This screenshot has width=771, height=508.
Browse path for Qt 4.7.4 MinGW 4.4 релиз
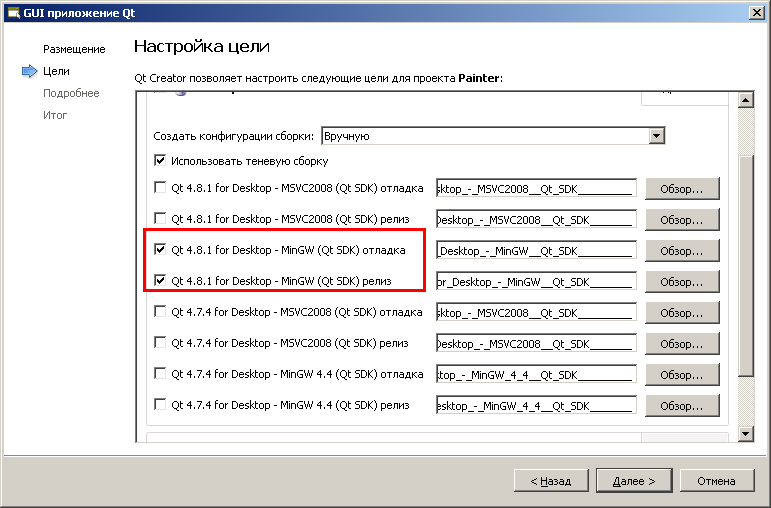point(682,406)
